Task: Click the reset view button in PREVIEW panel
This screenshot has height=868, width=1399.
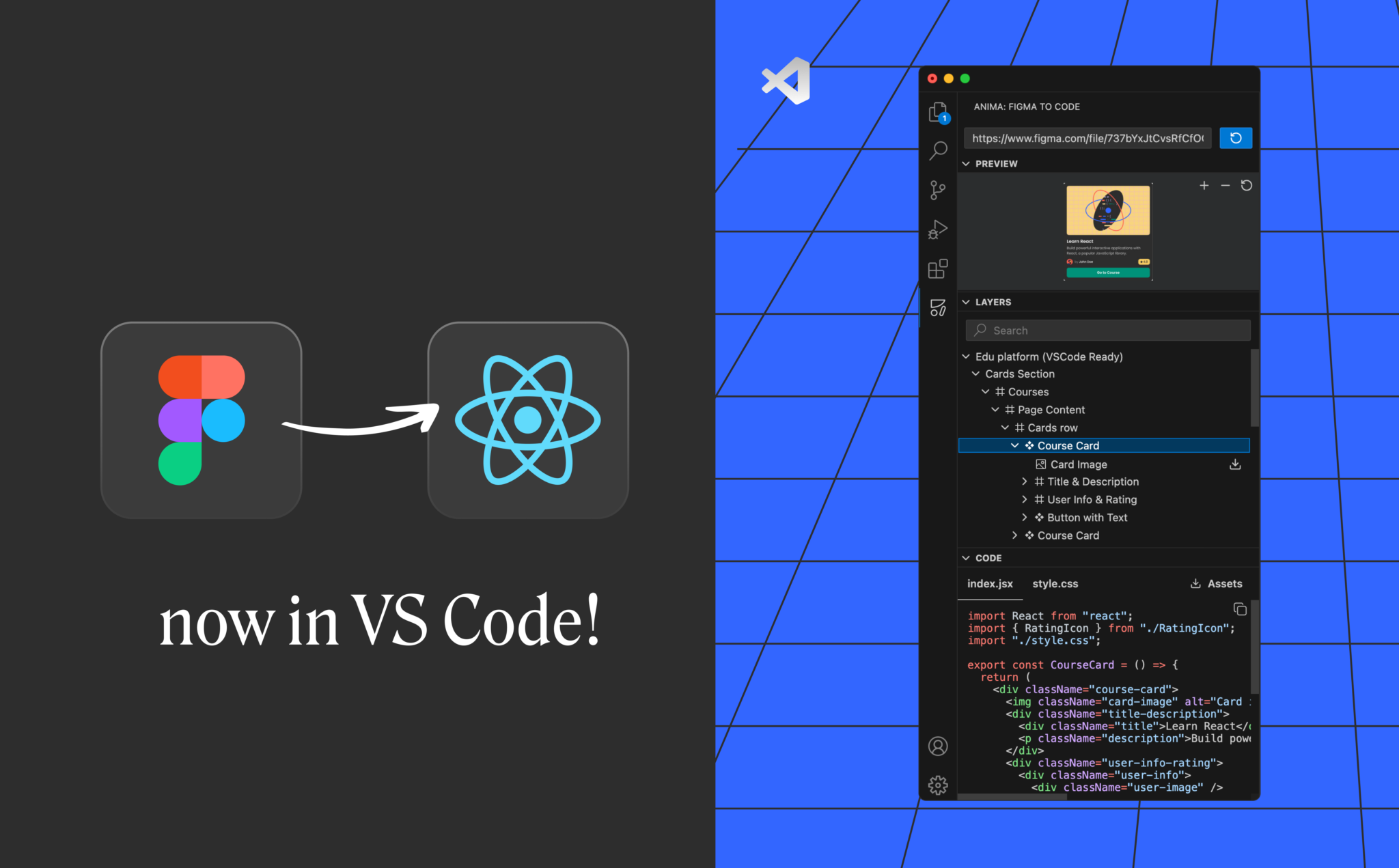Action: pyautogui.click(x=1246, y=184)
